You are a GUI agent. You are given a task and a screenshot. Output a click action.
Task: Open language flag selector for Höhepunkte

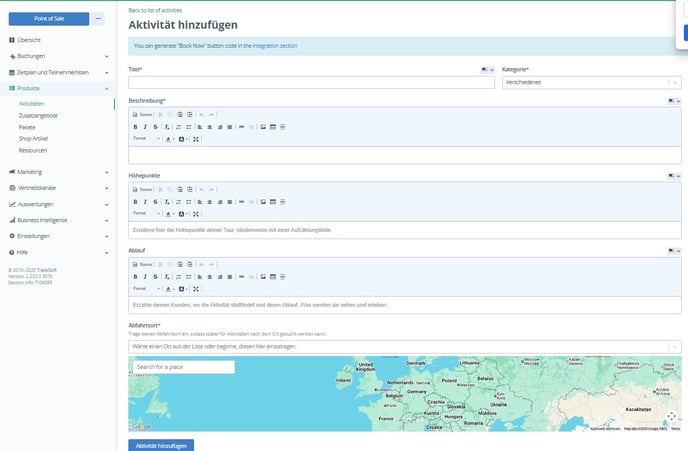coord(674,176)
